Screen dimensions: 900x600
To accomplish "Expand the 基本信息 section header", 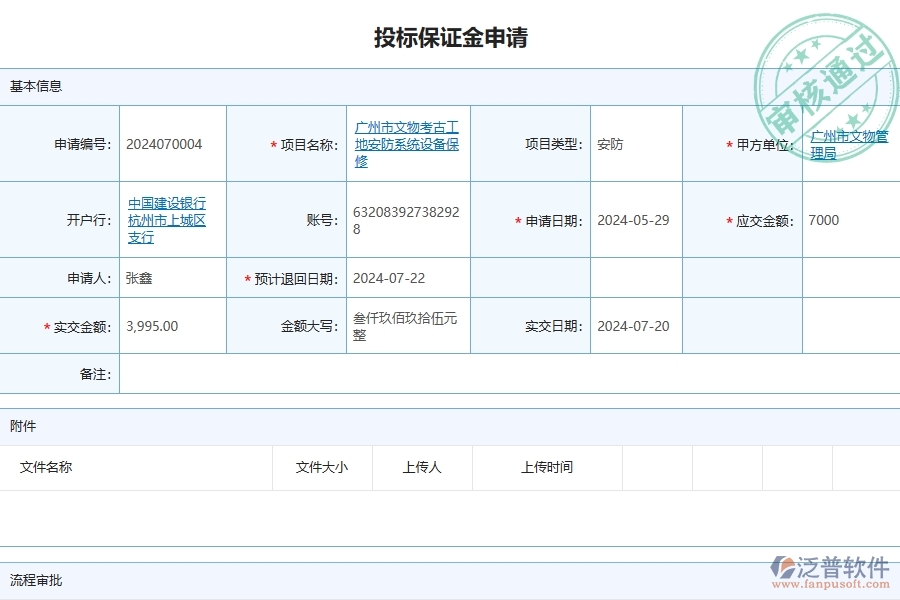I will (31, 86).
